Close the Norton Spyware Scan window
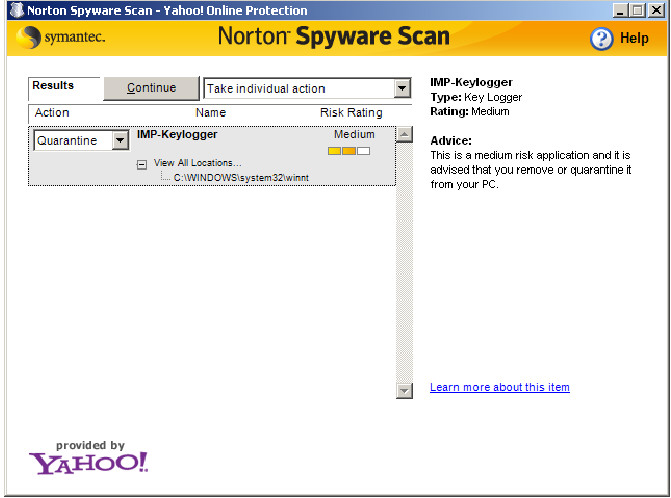The image size is (671, 498). click(656, 10)
